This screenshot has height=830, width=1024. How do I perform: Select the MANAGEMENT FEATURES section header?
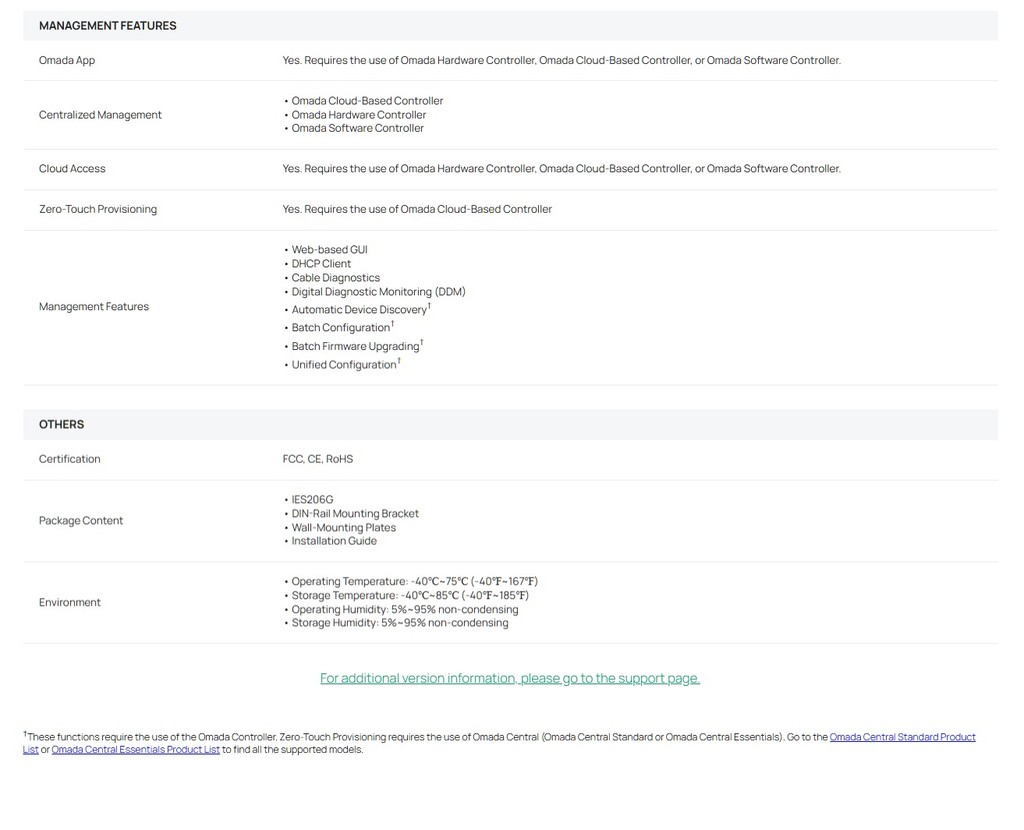pos(107,25)
